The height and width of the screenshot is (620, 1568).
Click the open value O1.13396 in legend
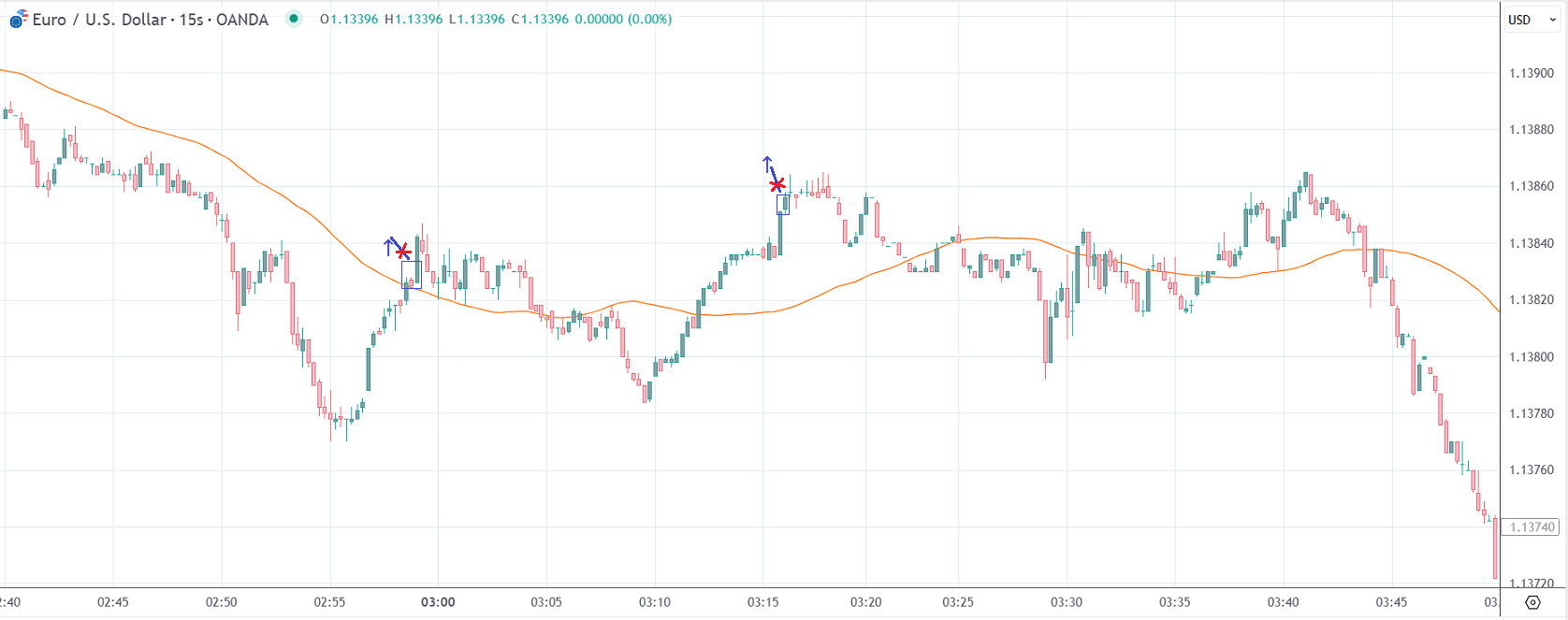[349, 19]
